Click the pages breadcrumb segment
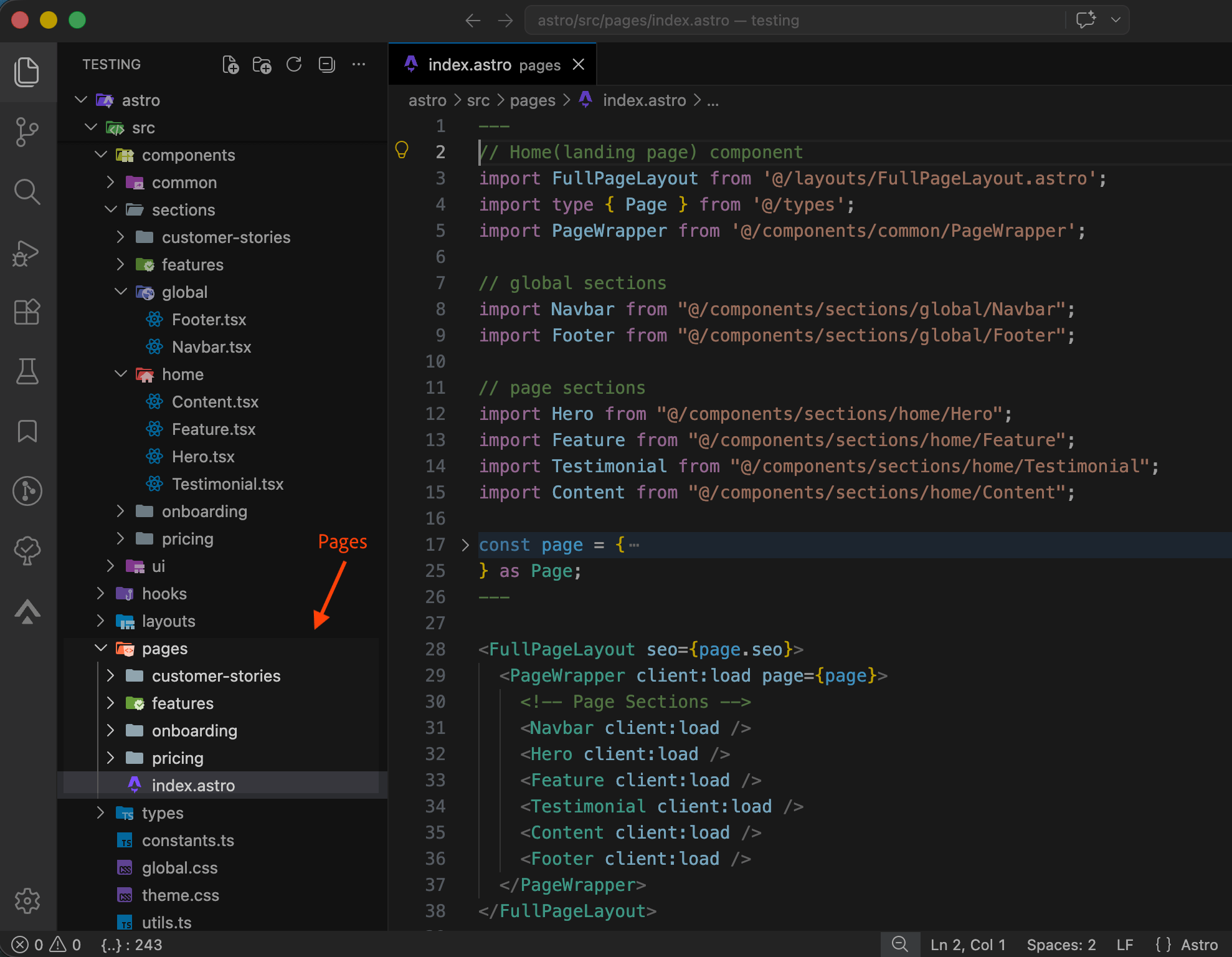1232x957 pixels. click(533, 100)
